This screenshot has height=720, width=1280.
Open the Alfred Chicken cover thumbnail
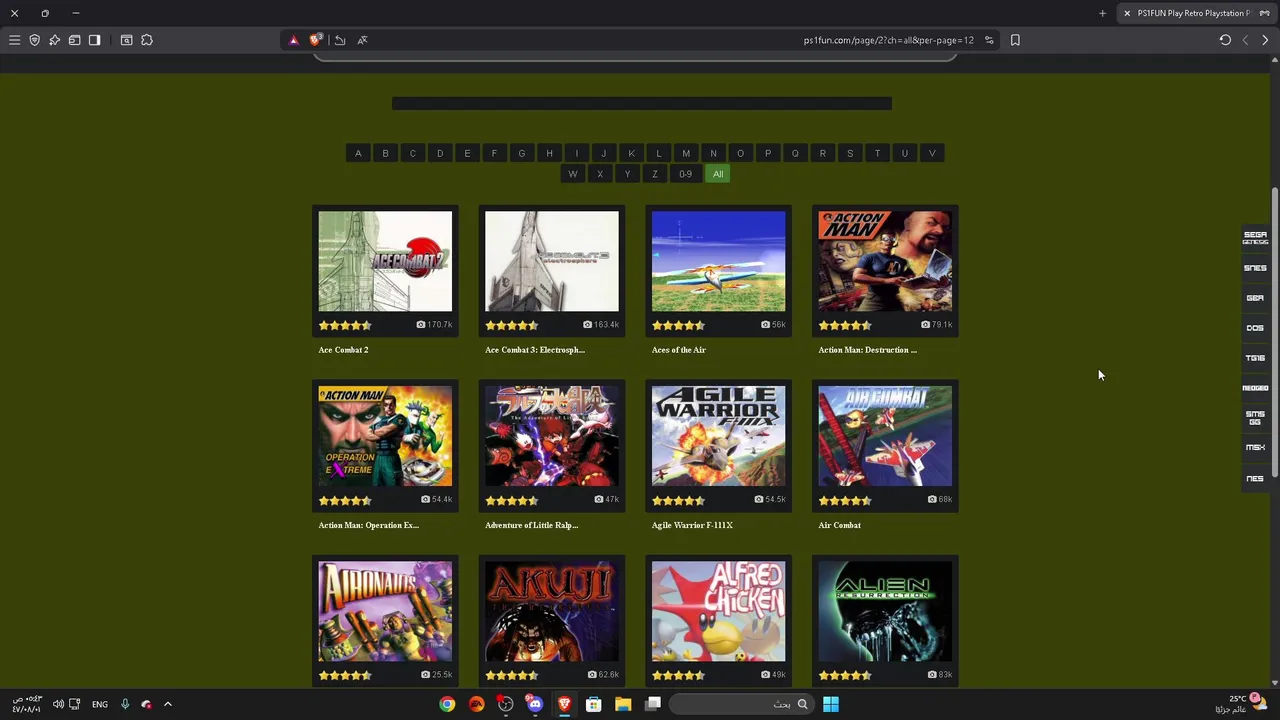[x=718, y=611]
